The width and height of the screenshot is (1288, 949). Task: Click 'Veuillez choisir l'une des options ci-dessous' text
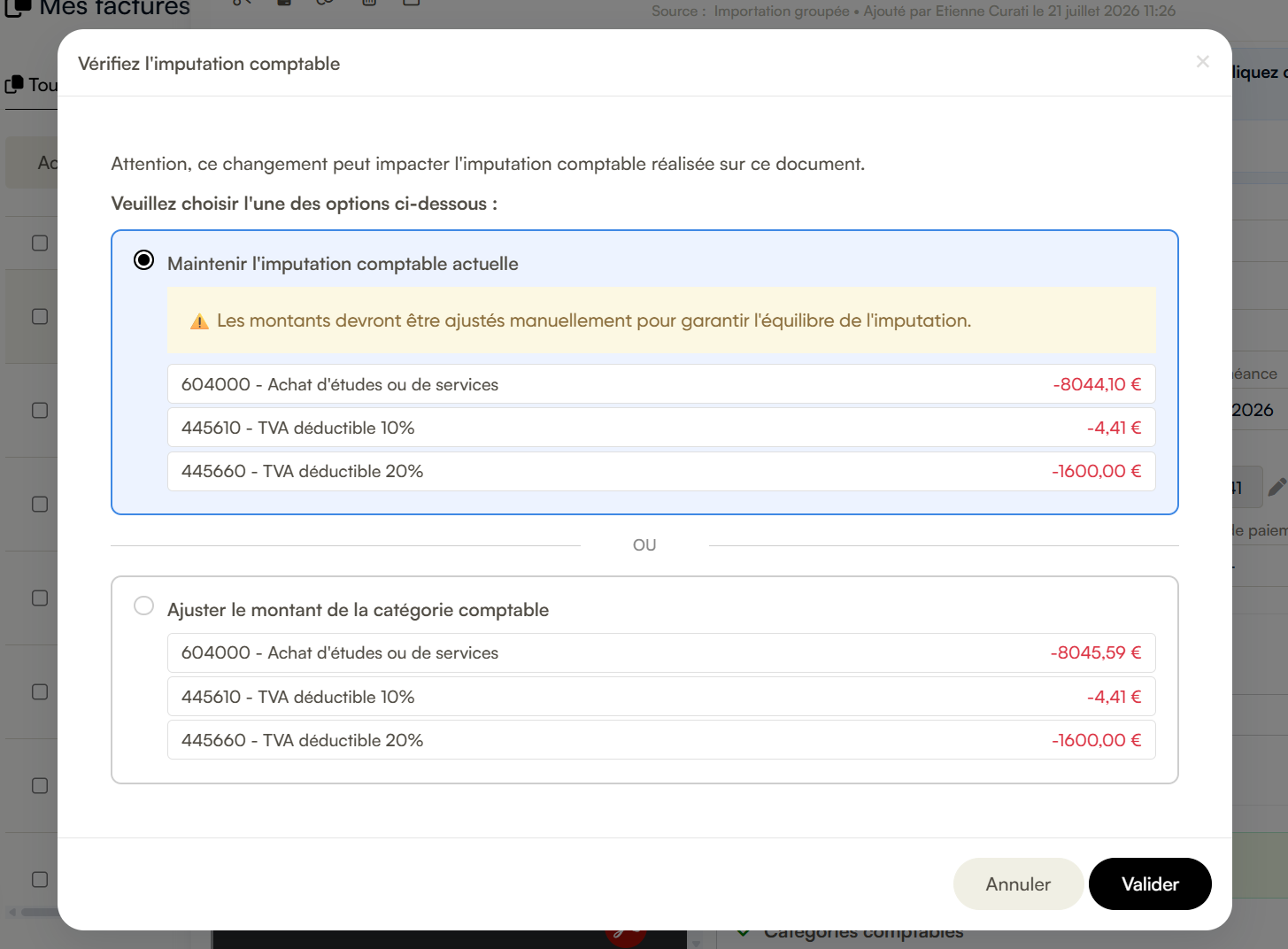(x=304, y=204)
